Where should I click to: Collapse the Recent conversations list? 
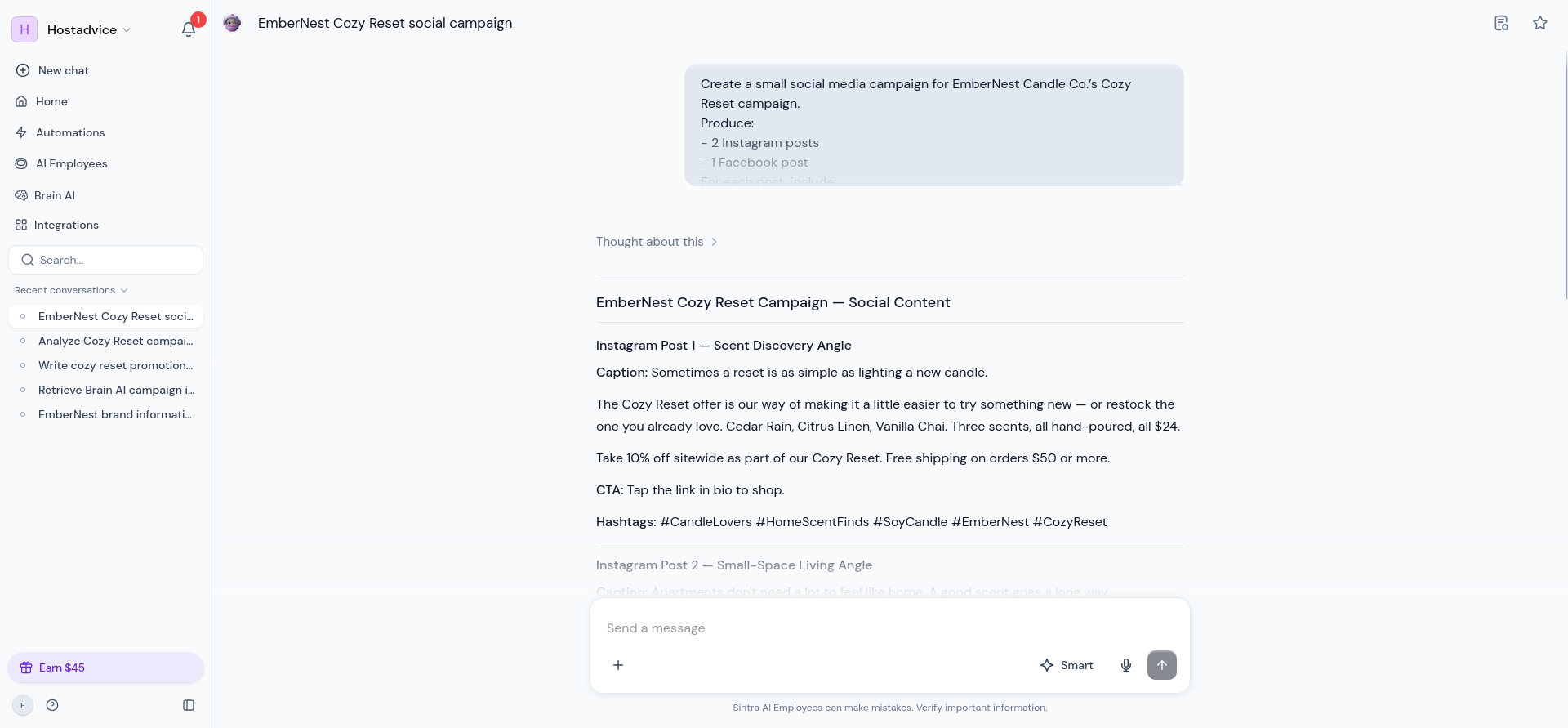[71, 290]
